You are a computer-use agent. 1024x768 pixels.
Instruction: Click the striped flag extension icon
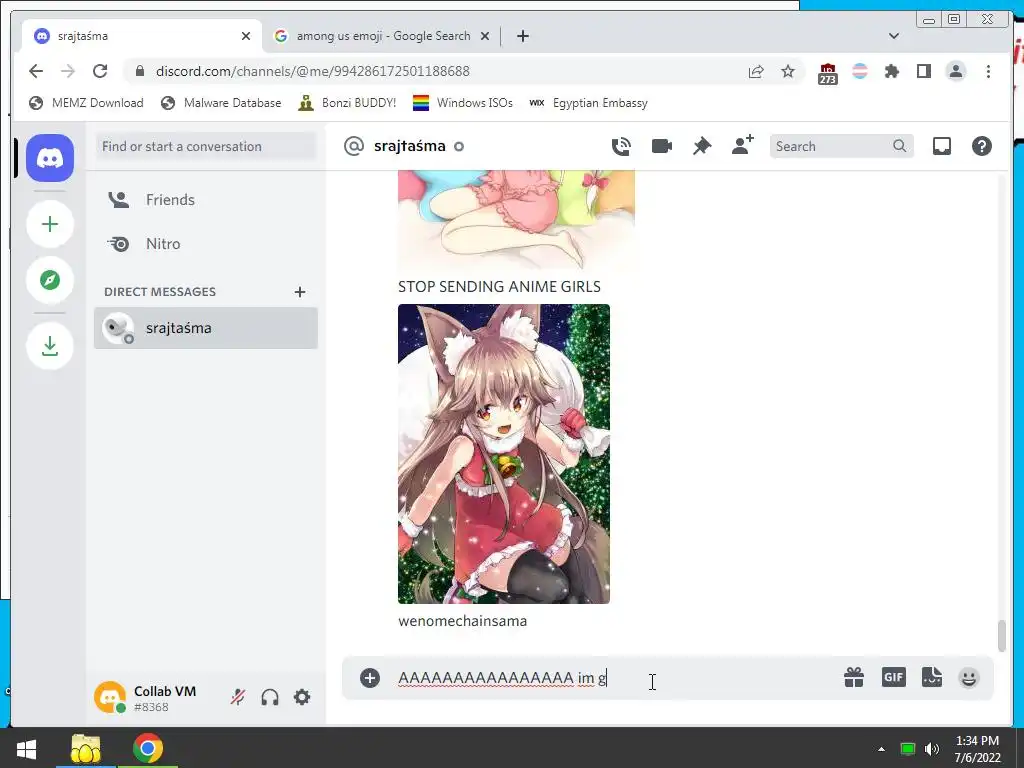click(860, 71)
